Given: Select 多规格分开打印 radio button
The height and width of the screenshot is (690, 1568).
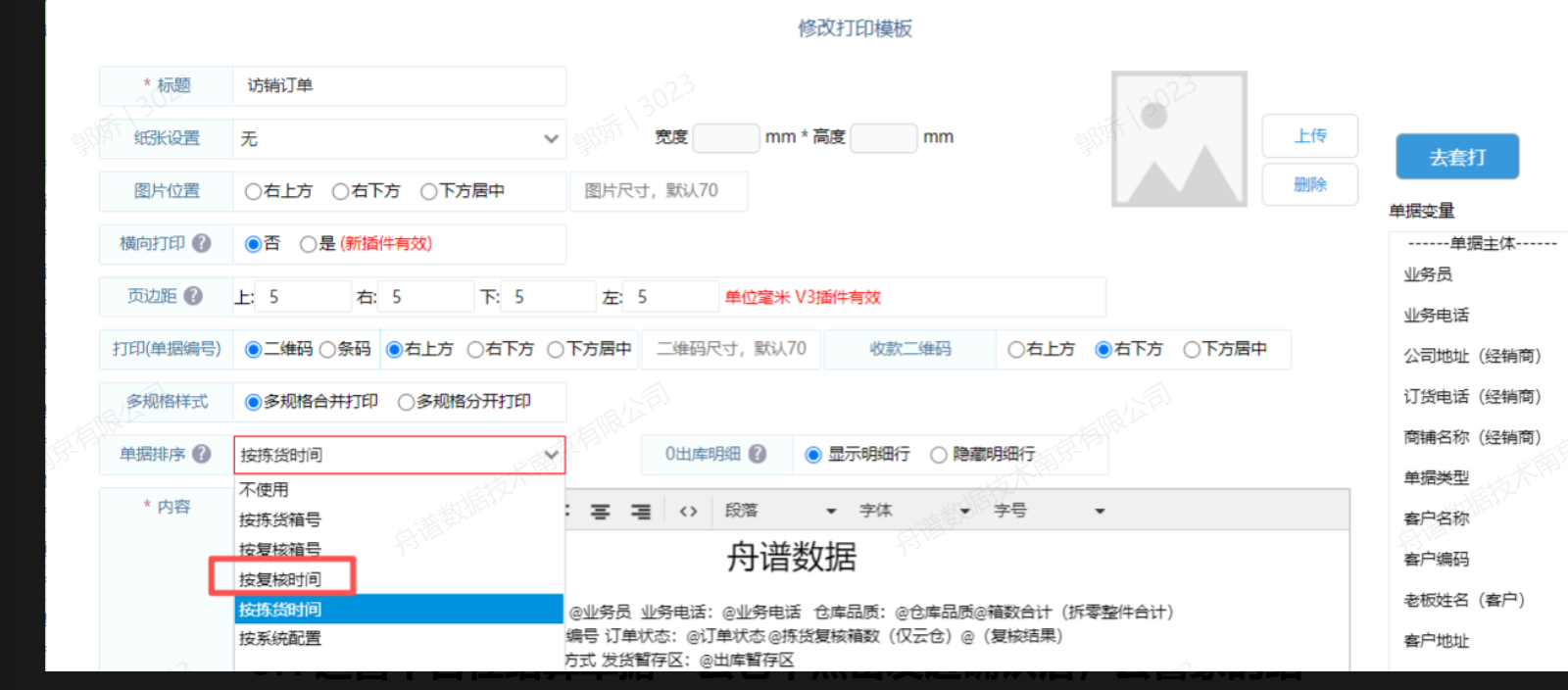Looking at the screenshot, I should (x=406, y=402).
